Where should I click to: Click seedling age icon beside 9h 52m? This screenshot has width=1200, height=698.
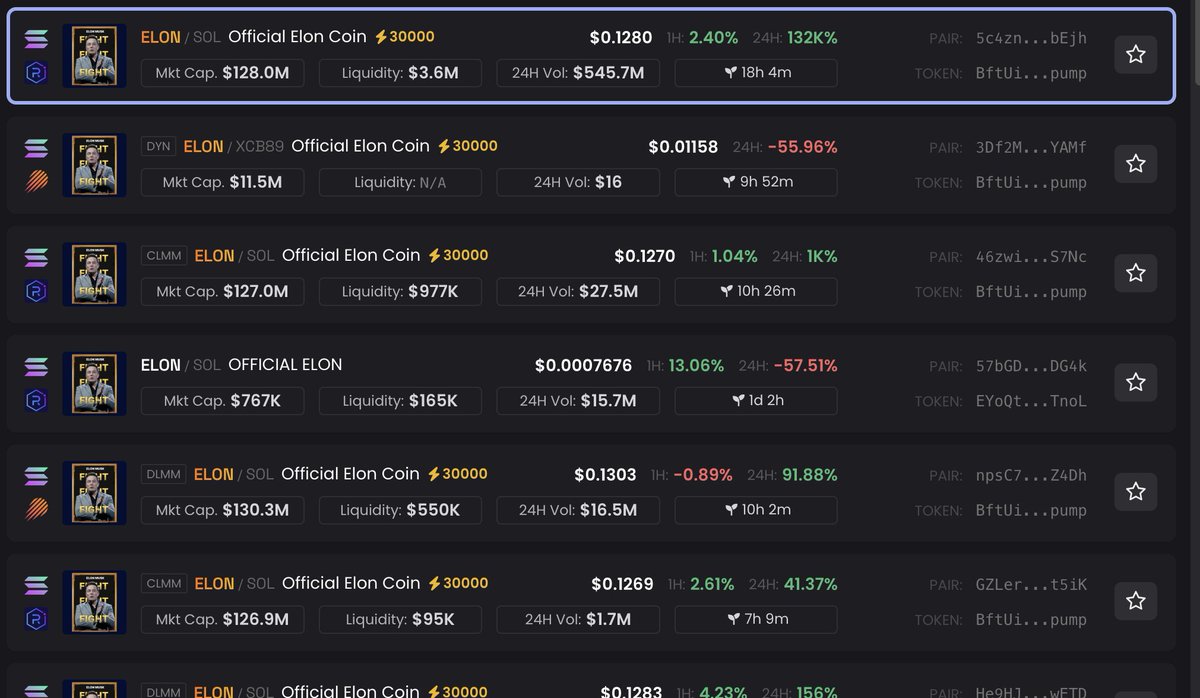729,182
